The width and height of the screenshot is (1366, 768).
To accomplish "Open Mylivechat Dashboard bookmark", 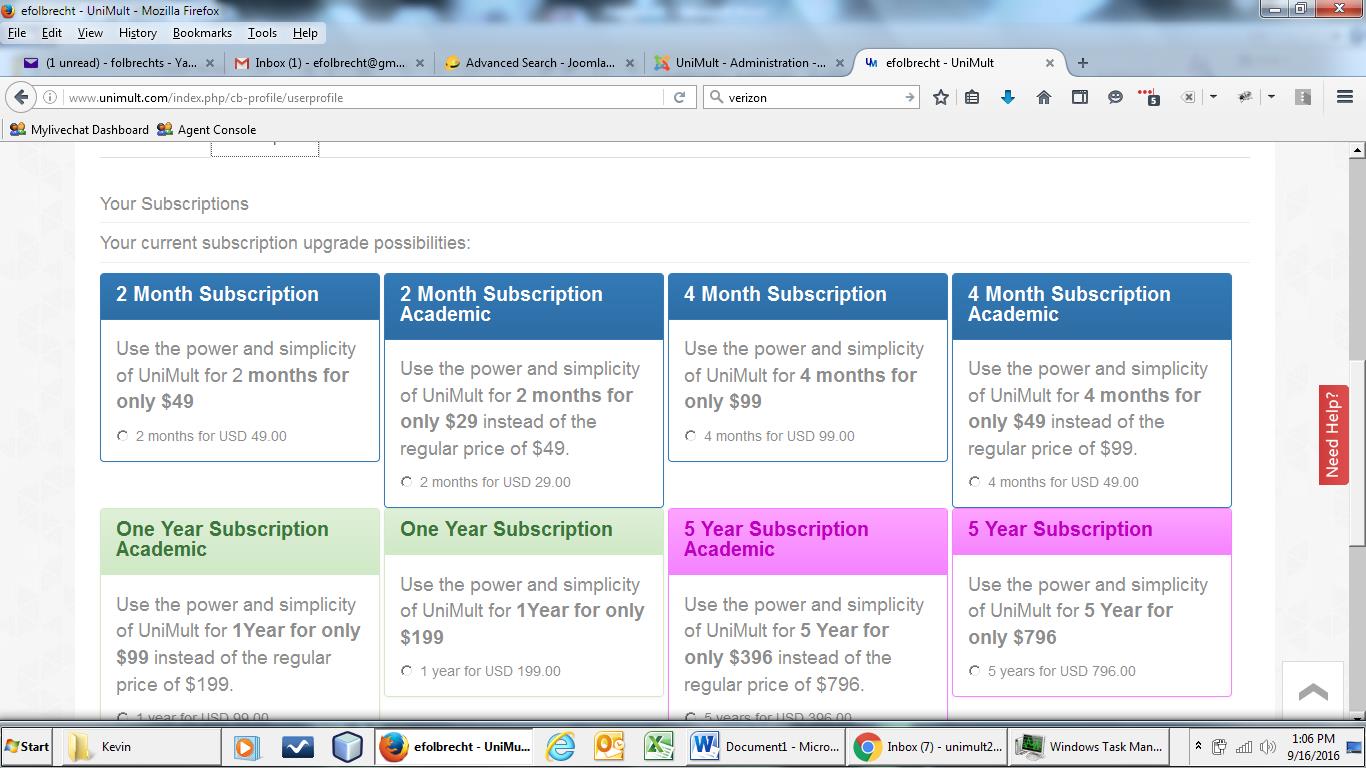I will tap(79, 129).
